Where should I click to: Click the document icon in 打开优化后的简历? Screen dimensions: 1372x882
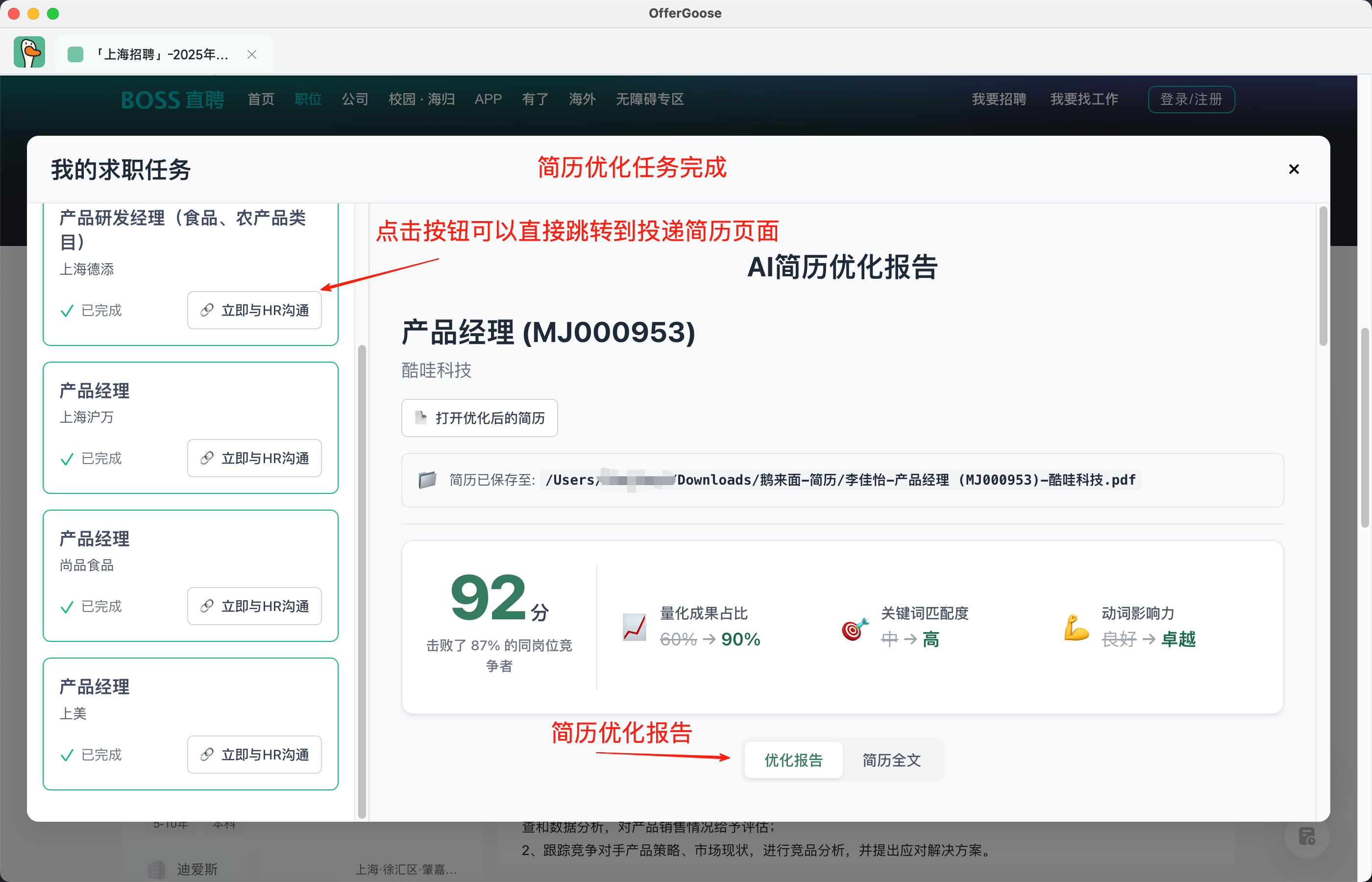click(x=421, y=417)
